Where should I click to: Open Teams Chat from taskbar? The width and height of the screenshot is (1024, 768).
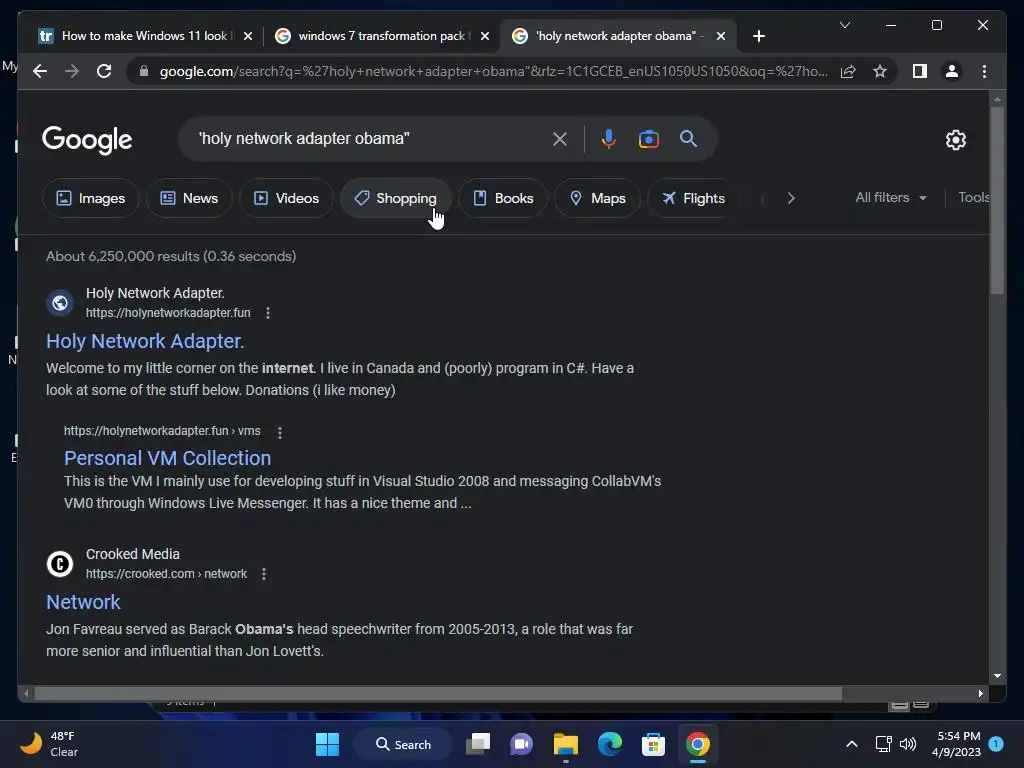click(x=521, y=744)
